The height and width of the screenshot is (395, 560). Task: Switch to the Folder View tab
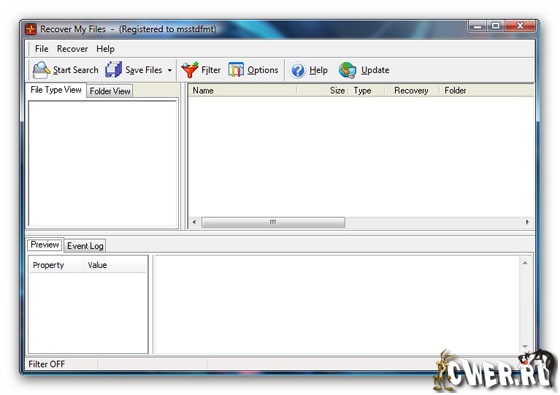(x=110, y=91)
